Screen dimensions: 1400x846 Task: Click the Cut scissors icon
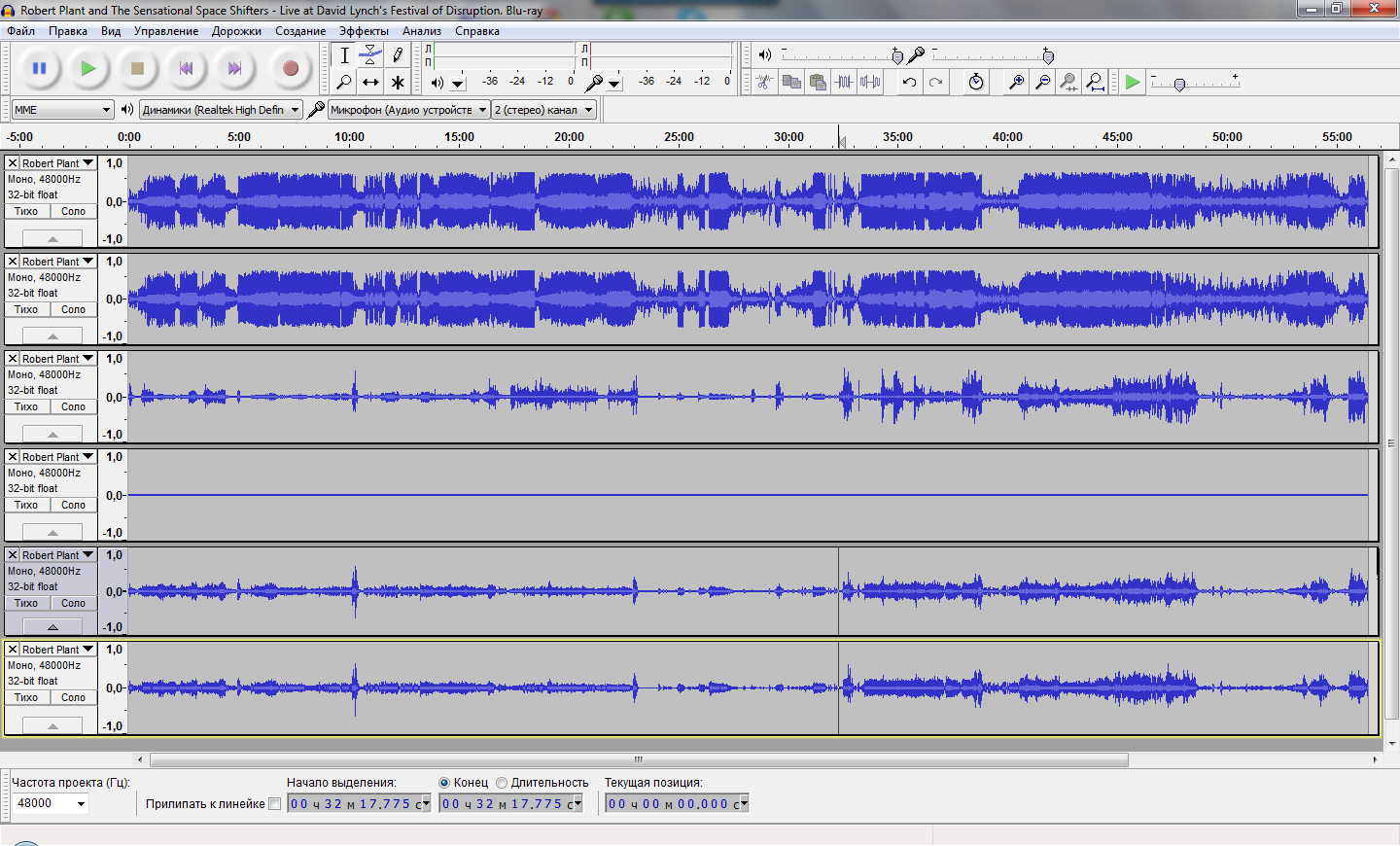(x=765, y=83)
